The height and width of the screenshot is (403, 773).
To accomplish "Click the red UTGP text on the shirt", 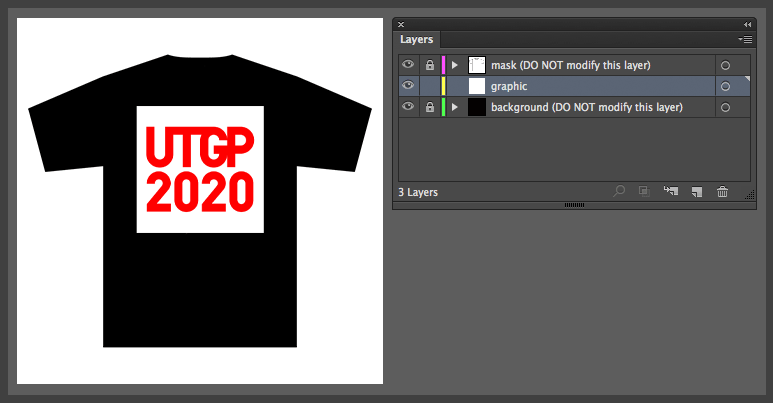I will 200,147.
